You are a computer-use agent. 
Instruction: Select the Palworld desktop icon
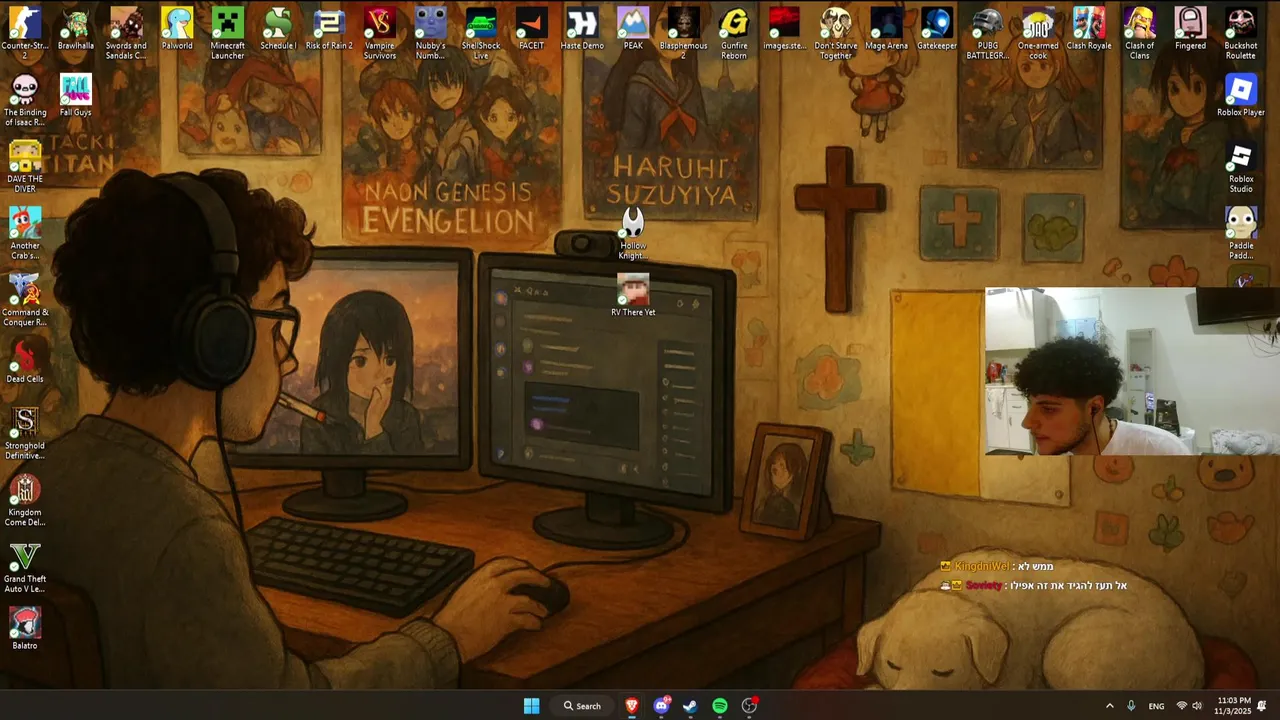pyautogui.click(x=177, y=28)
